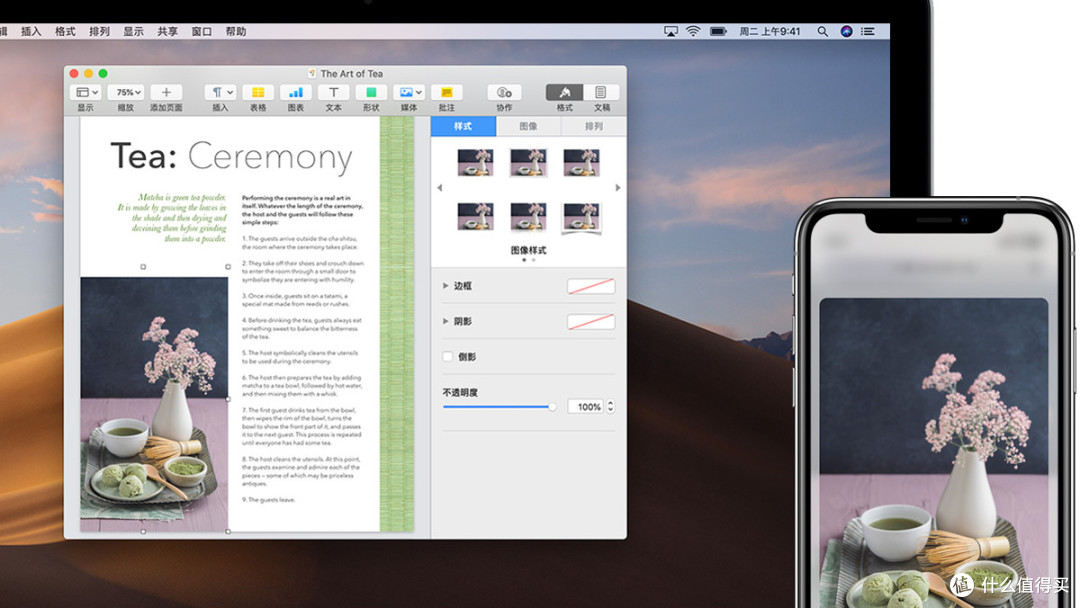
Task: Open the 阴影 shadow style swatch
Action: coord(591,322)
